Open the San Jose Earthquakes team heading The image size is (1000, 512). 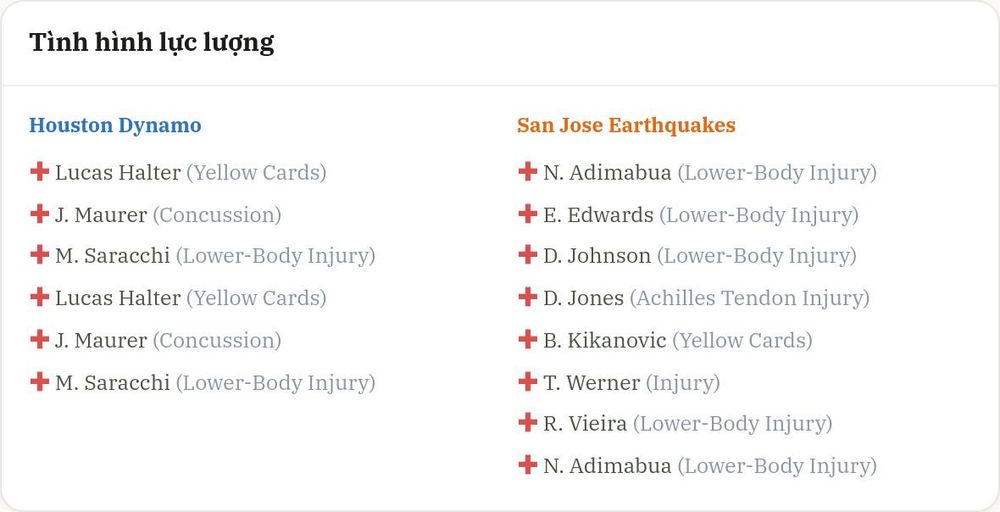[626, 125]
